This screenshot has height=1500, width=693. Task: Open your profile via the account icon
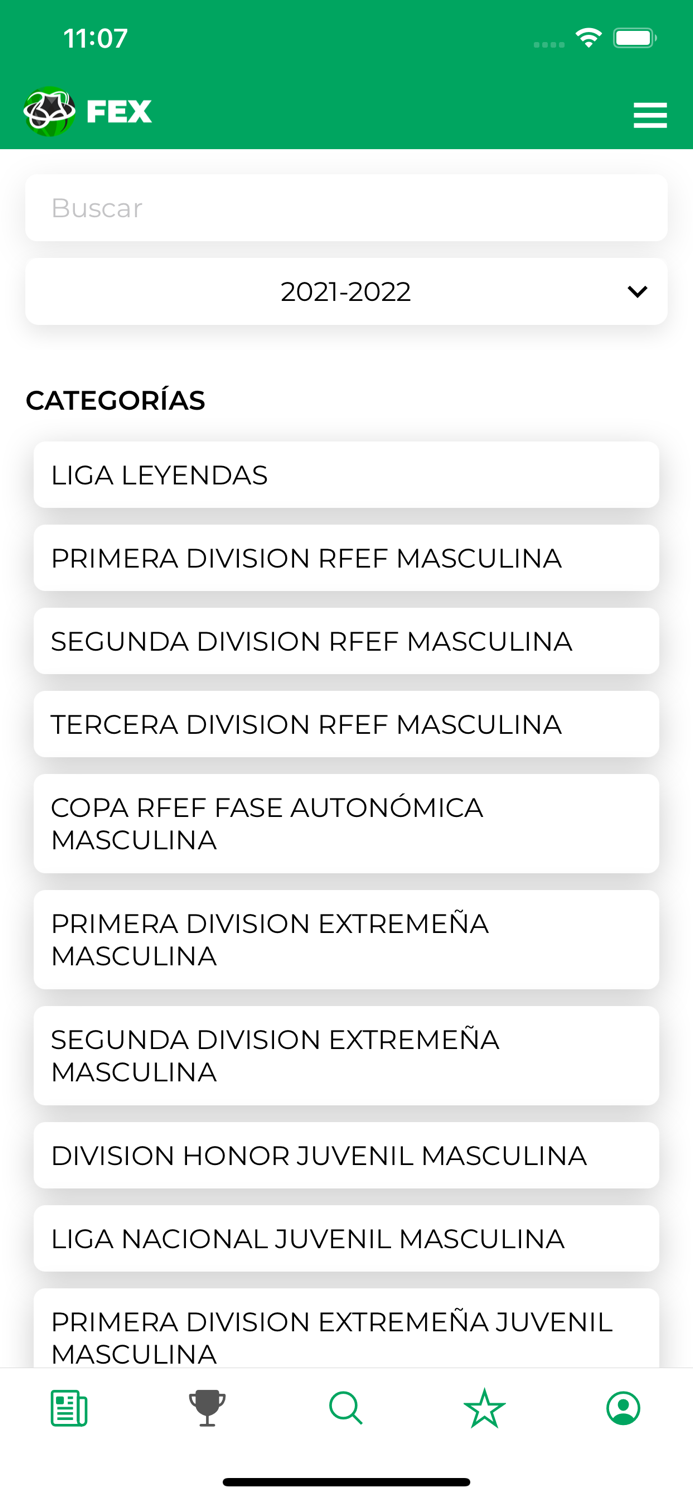click(623, 1407)
